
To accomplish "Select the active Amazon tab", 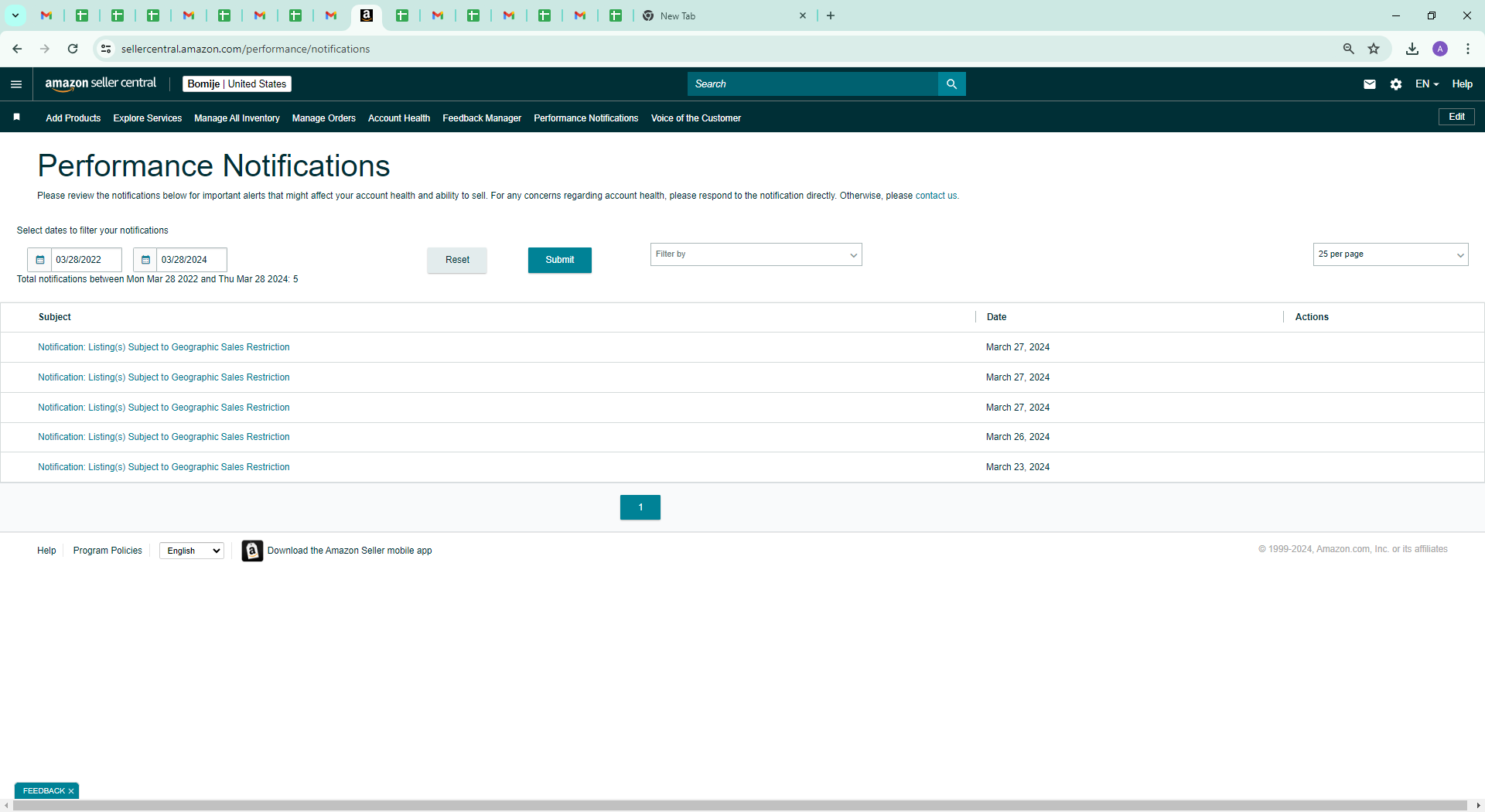I will coord(367,15).
